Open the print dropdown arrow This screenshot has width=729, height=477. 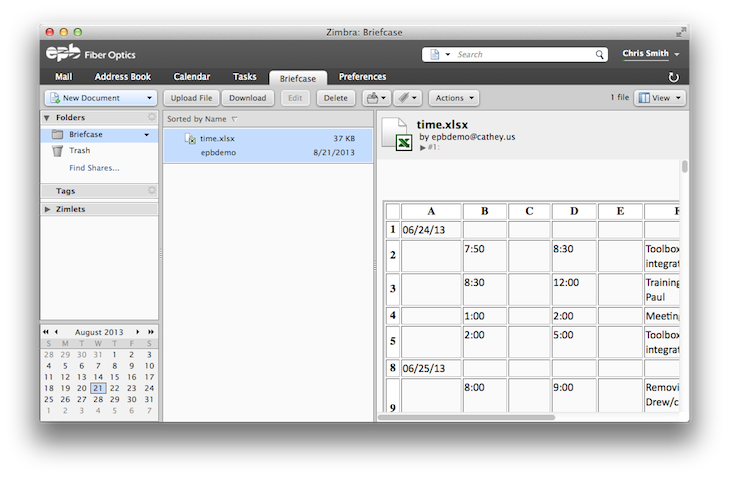[384, 98]
